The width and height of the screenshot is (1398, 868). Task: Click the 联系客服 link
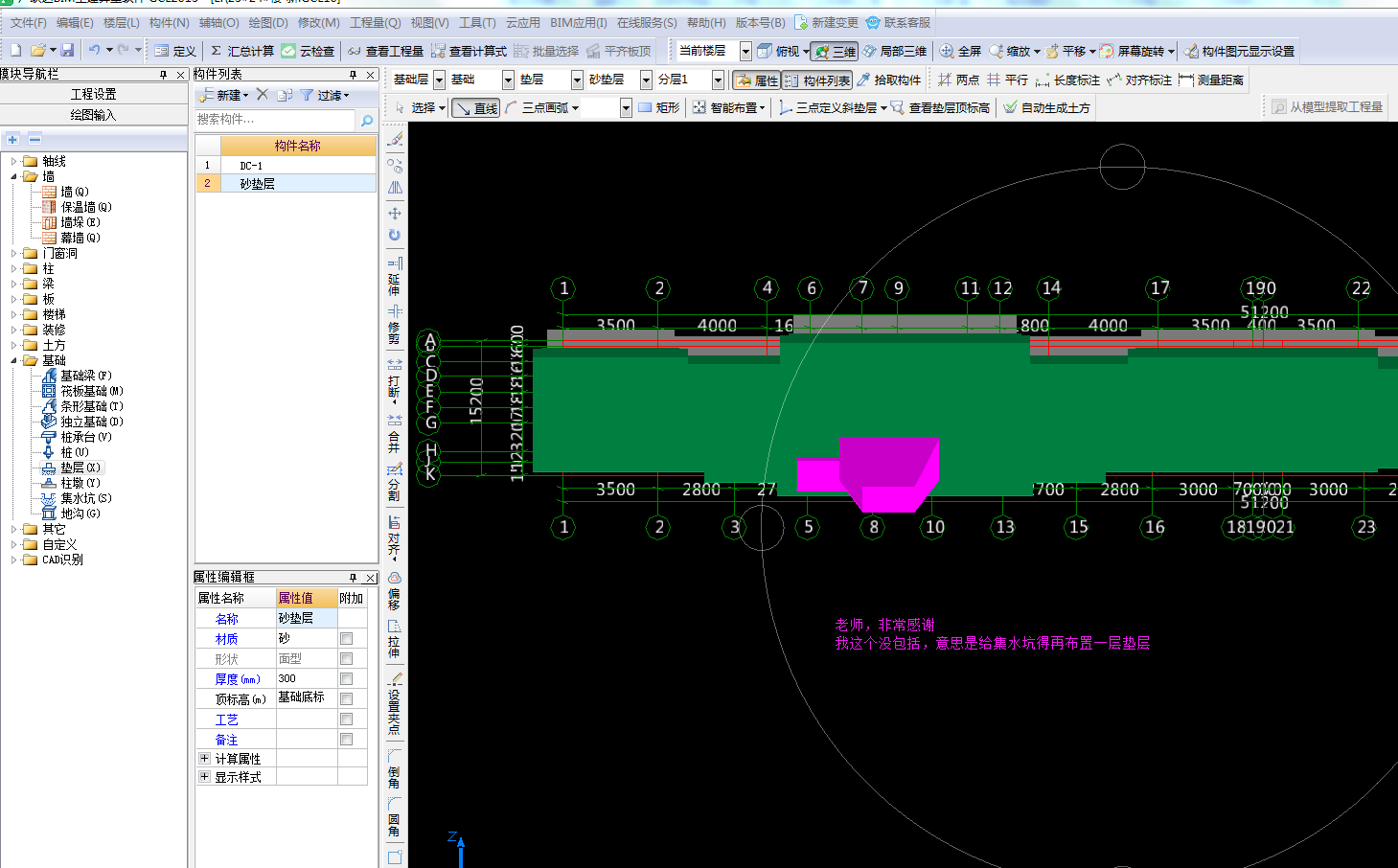899,22
